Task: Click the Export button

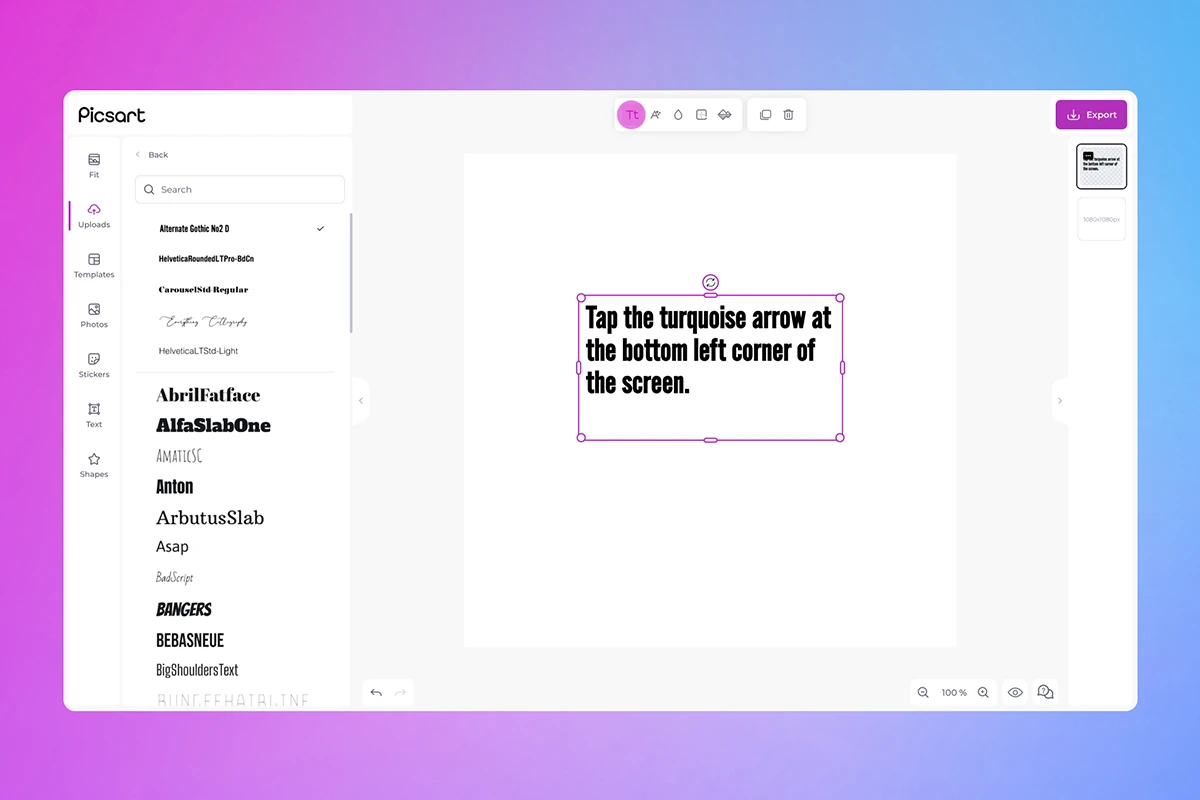Action: point(1091,114)
